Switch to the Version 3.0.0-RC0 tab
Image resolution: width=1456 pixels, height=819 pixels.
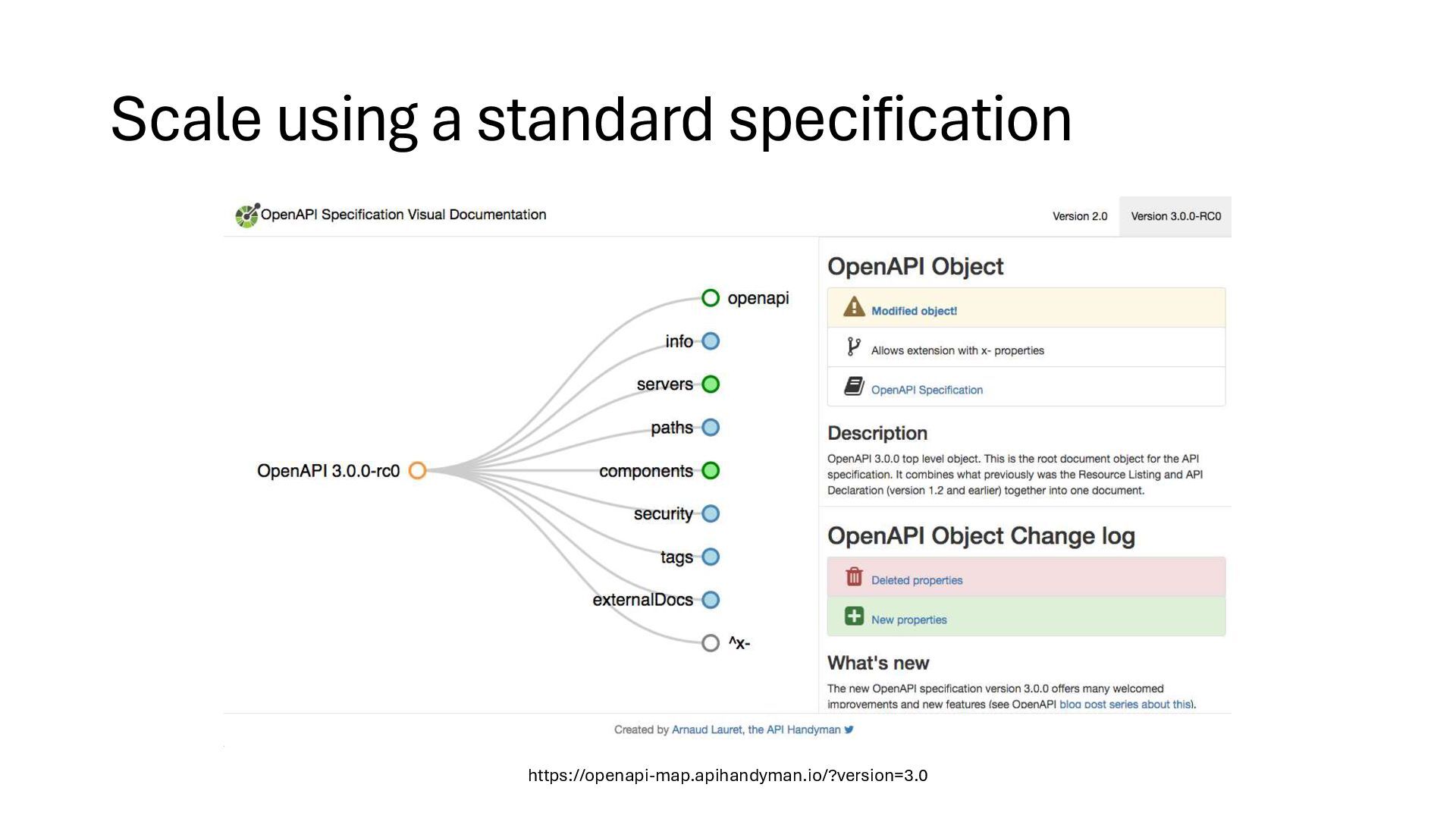[x=1175, y=216]
